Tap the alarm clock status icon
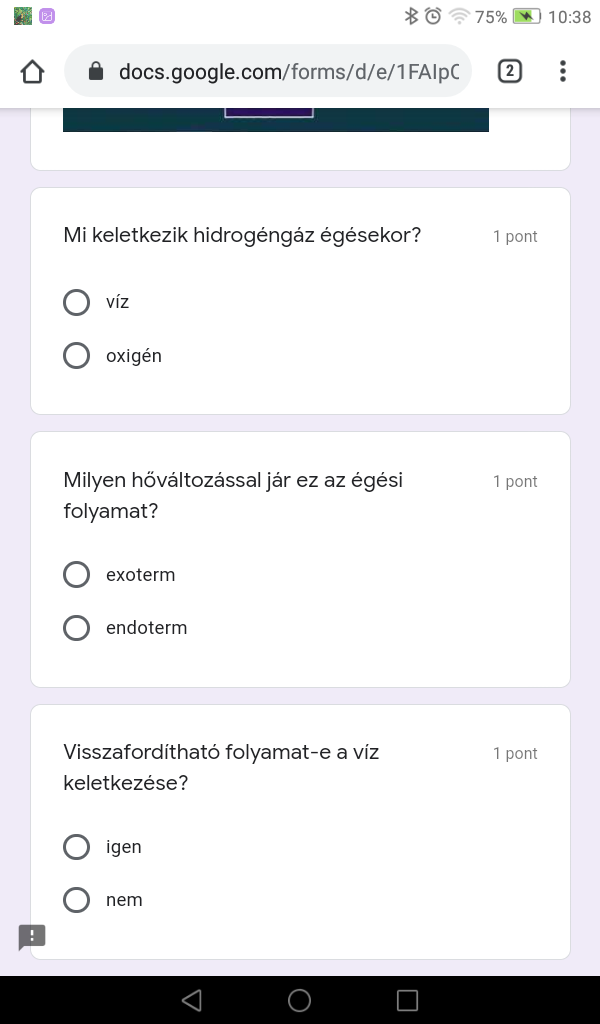Image resolution: width=600 pixels, height=1024 pixels. [433, 16]
